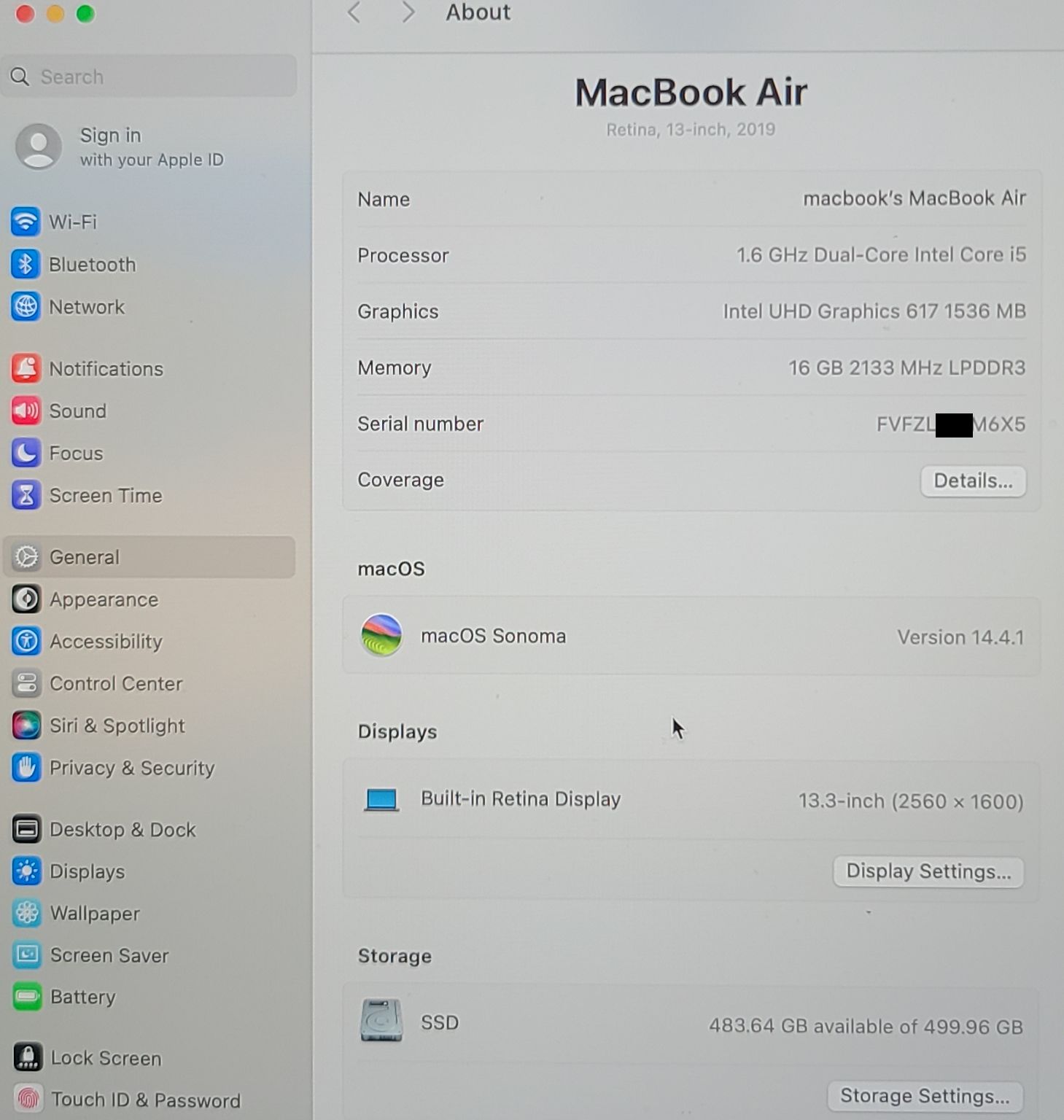1064x1120 pixels.
Task: Click the macOS Sonoma logo icon
Action: pos(381,635)
